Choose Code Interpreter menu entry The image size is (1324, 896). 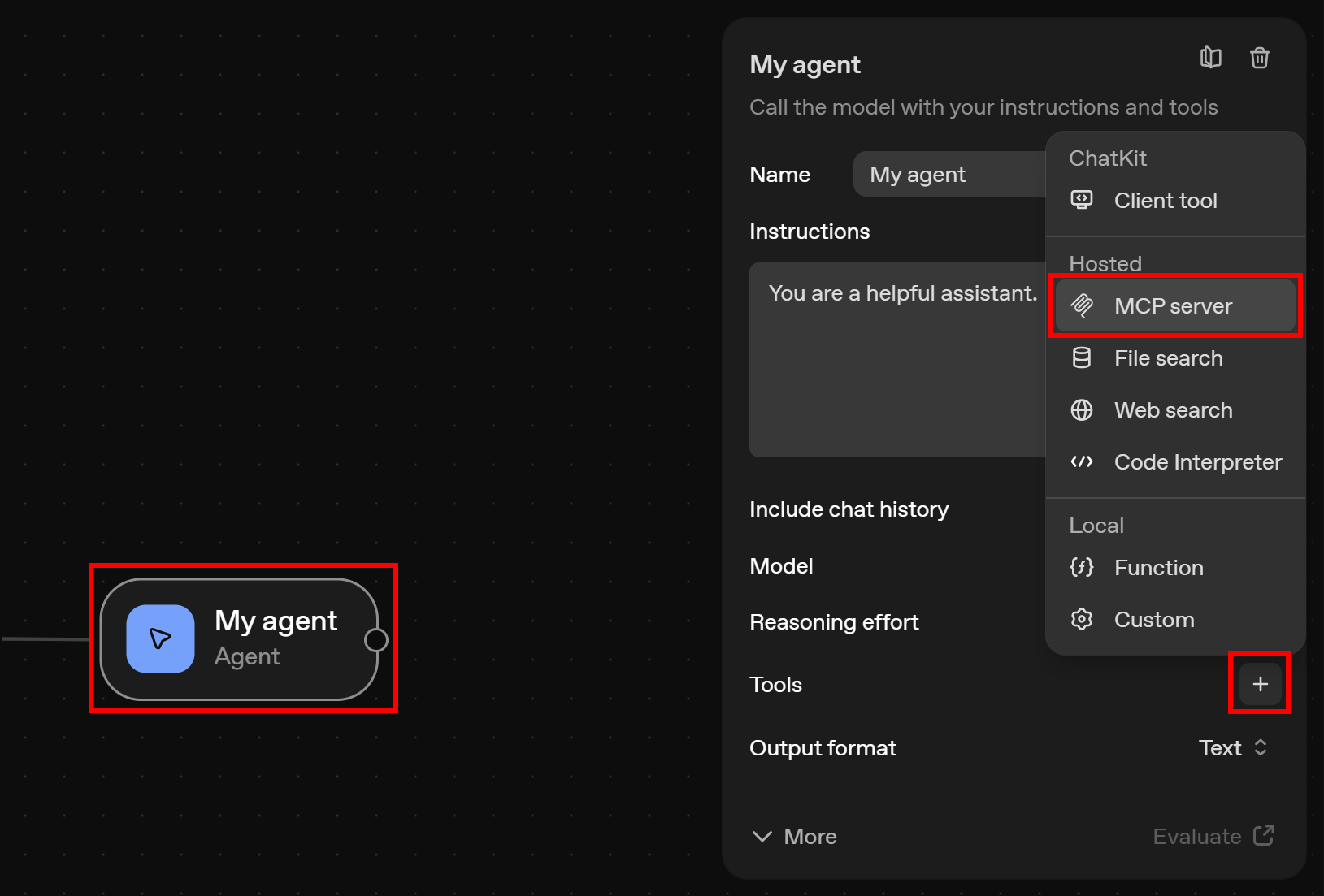1197,462
